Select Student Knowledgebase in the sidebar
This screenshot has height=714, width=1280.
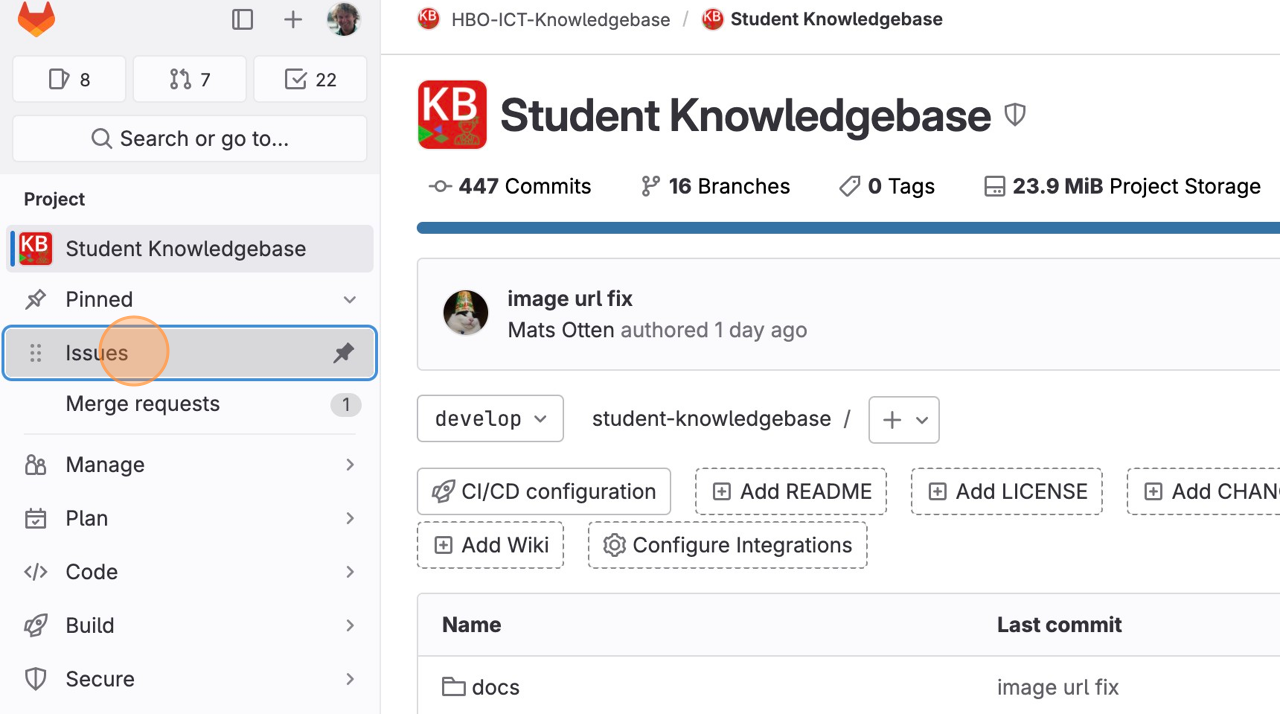(x=190, y=248)
